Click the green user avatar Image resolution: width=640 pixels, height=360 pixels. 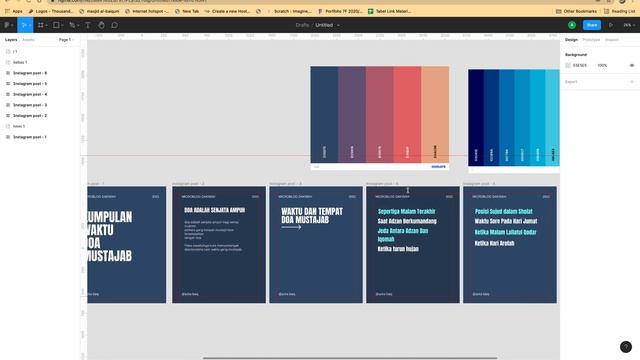click(x=572, y=25)
